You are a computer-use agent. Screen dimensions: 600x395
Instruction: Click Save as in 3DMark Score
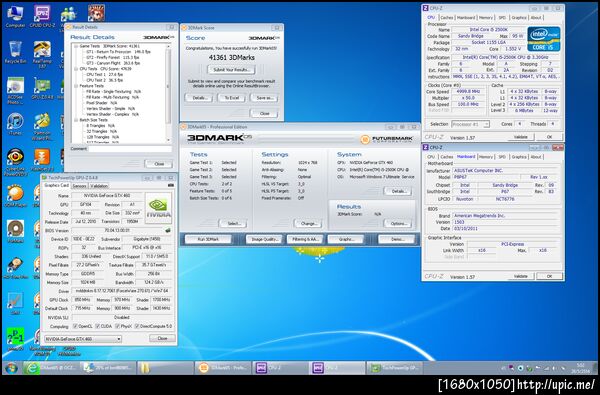point(264,98)
